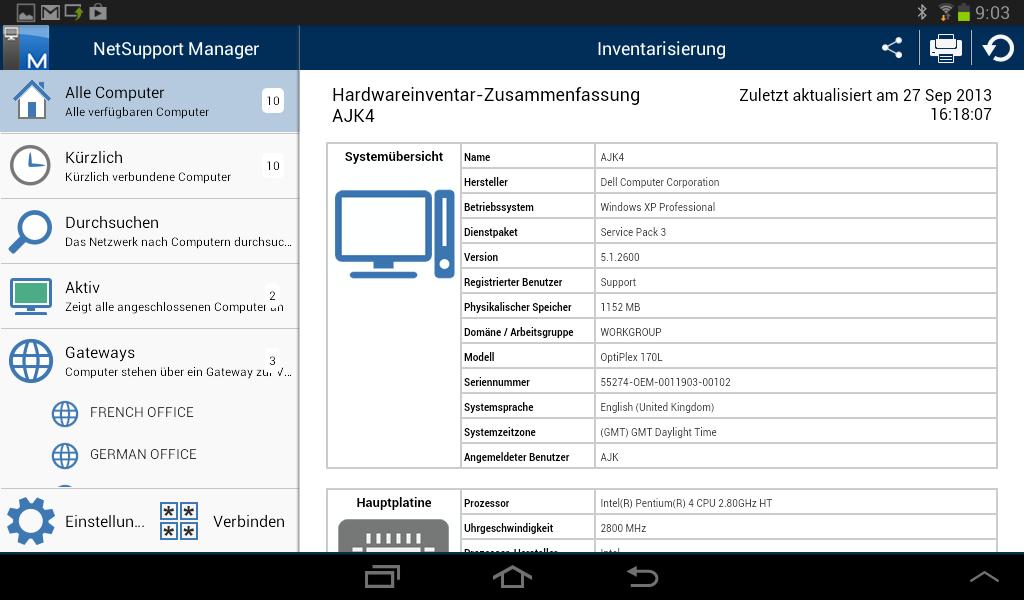This screenshot has width=1024, height=600.
Task: Tap the Bluetooth status icon
Action: coord(922,12)
